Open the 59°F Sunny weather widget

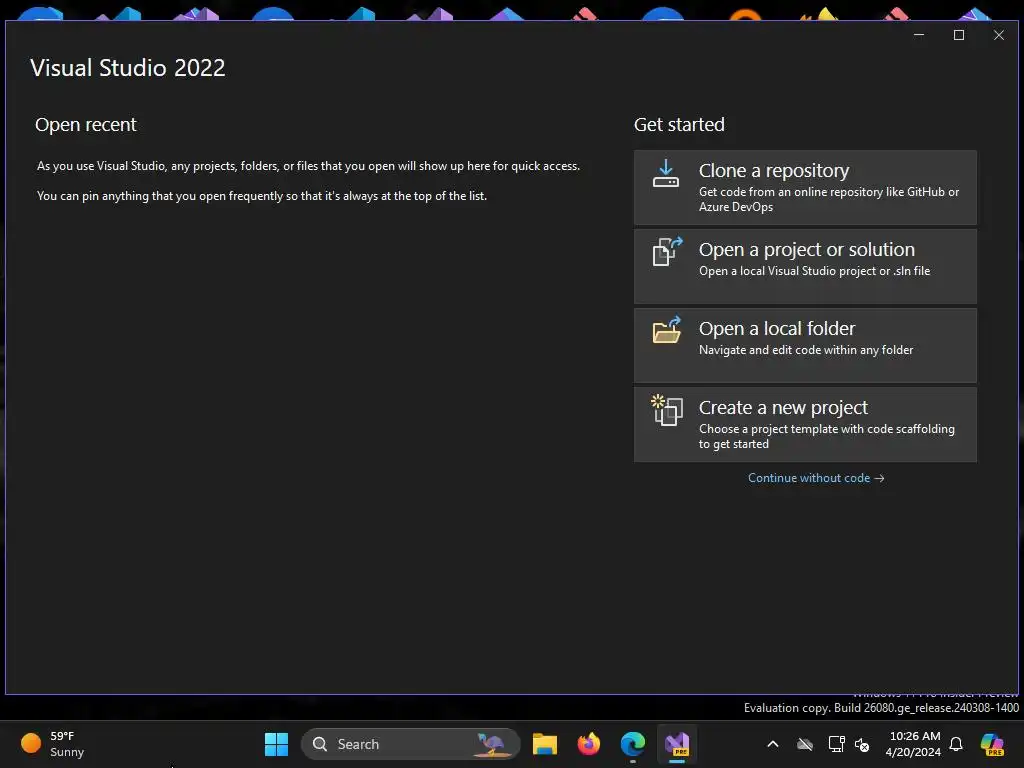click(54, 744)
